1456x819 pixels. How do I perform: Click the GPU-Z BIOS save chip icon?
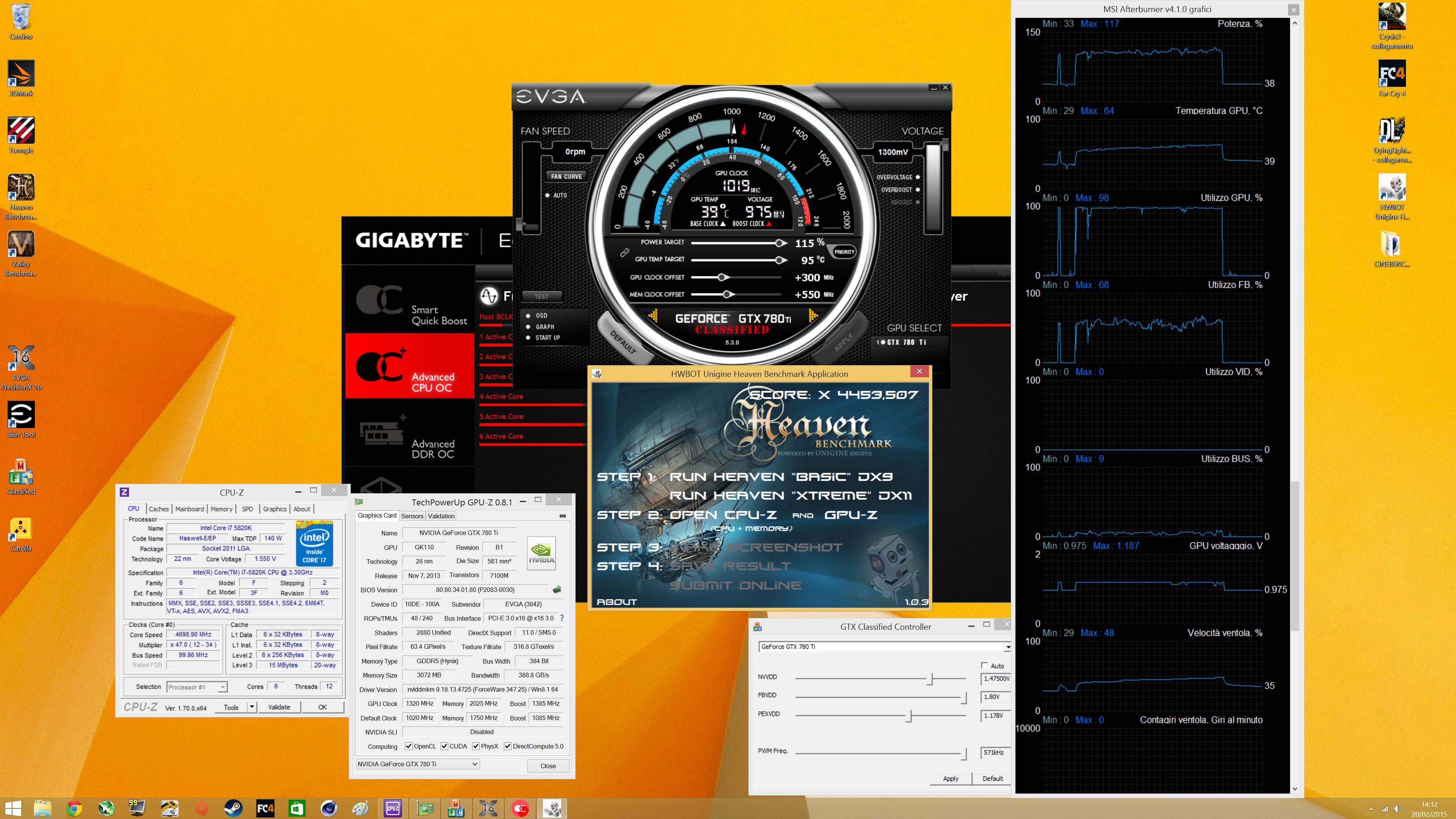(x=557, y=590)
